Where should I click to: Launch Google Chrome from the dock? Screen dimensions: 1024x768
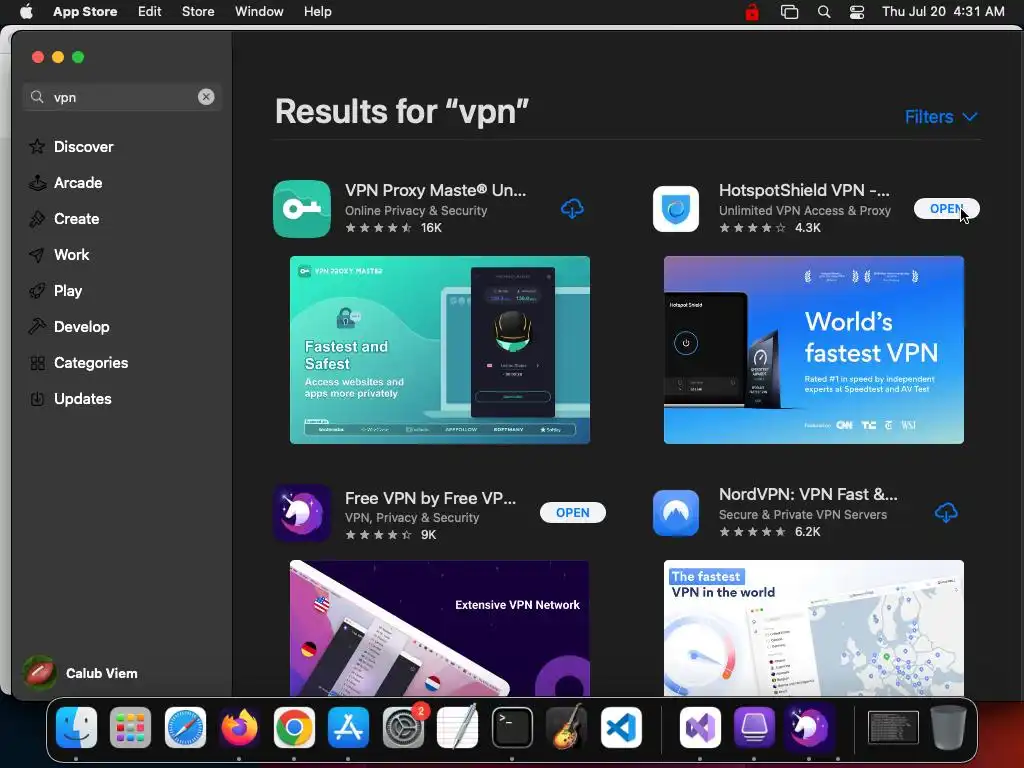click(x=294, y=728)
